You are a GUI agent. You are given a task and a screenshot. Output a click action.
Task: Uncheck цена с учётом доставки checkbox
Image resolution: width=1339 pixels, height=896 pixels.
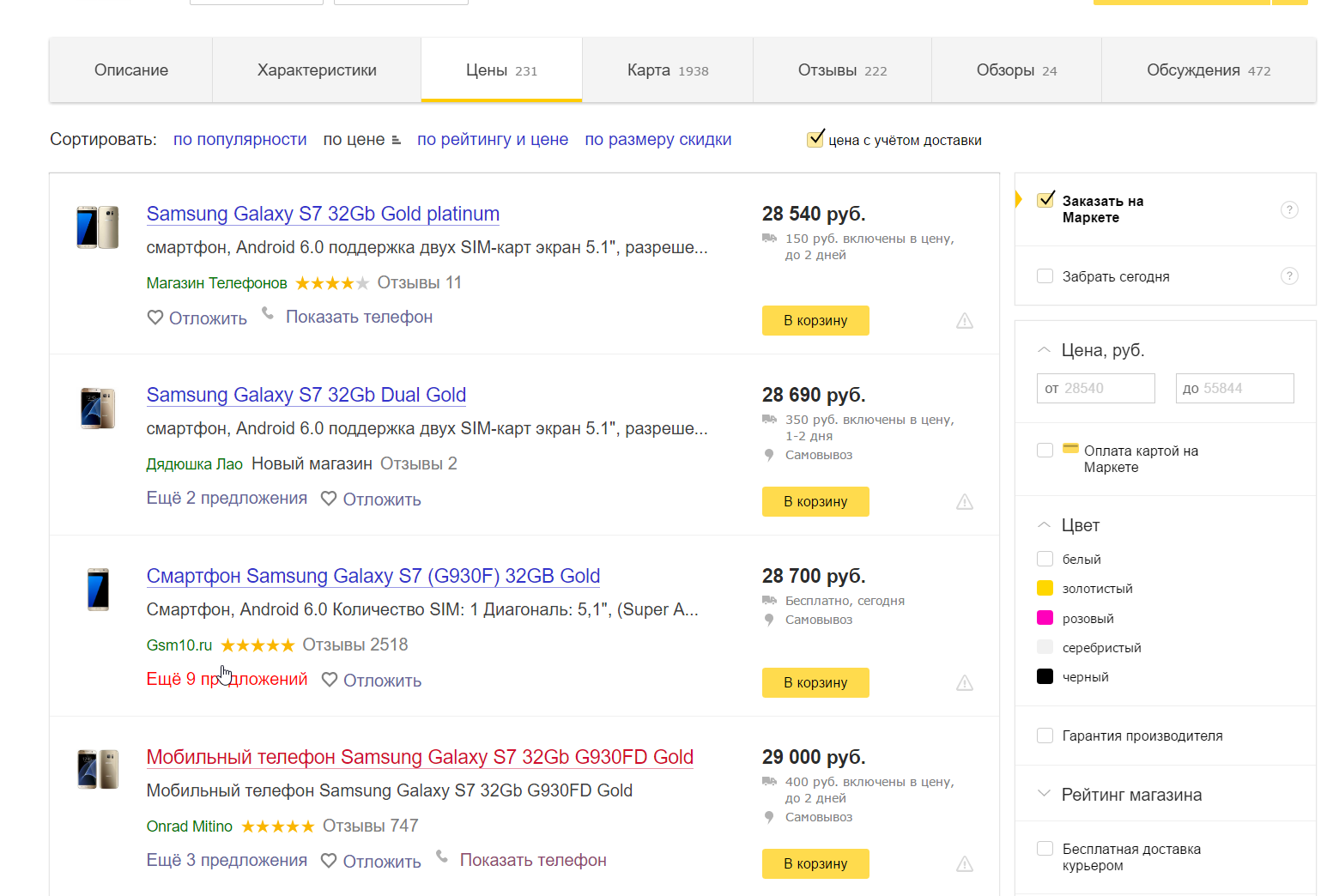(815, 139)
